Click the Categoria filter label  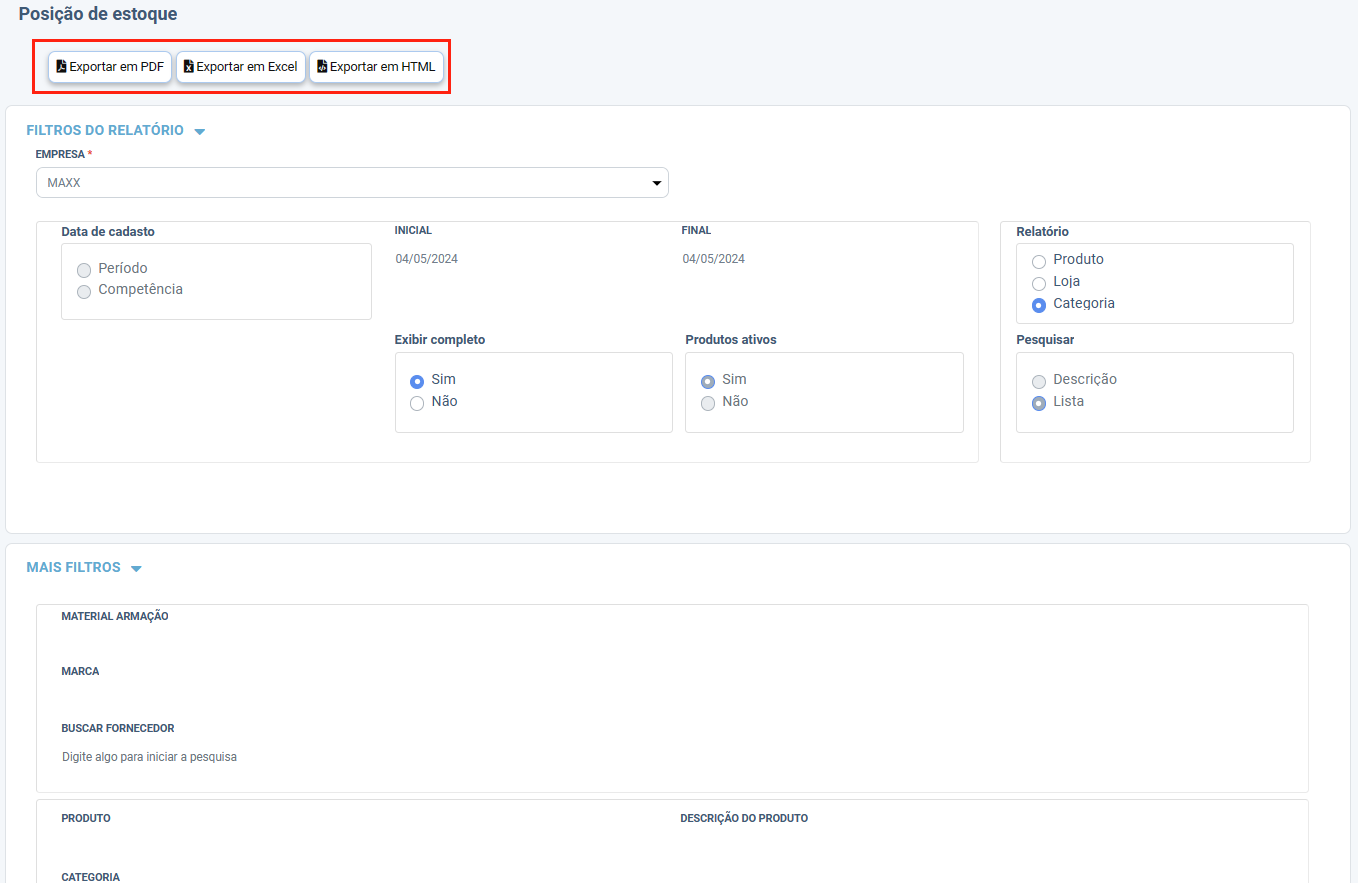click(x=90, y=877)
